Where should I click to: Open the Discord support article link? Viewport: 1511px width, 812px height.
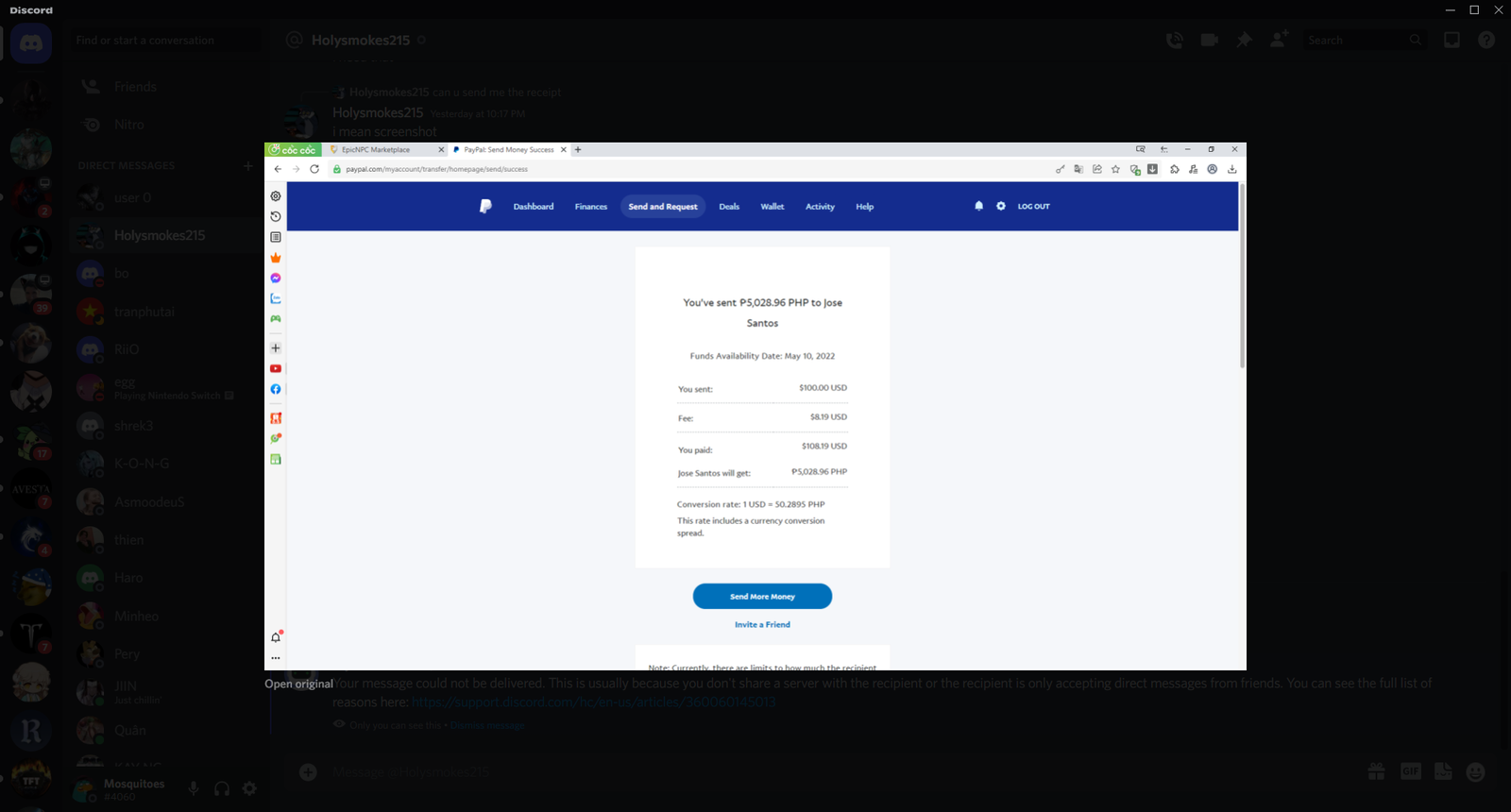[593, 702]
